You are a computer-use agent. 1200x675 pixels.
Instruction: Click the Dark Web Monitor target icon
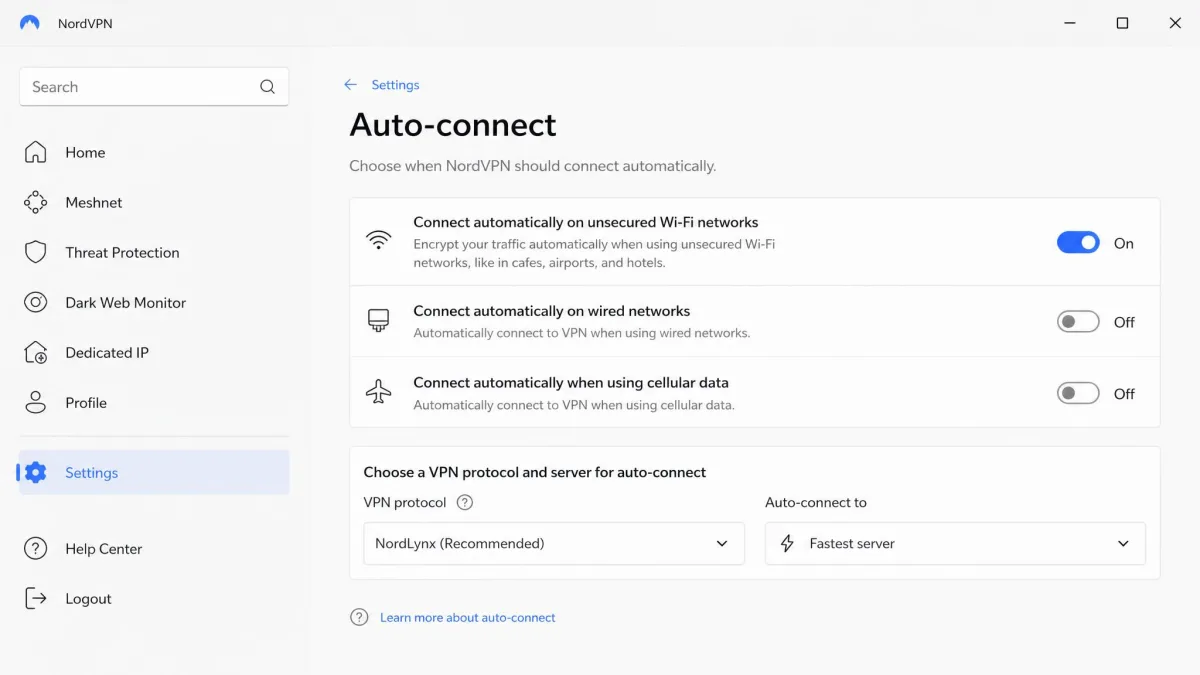coord(35,302)
